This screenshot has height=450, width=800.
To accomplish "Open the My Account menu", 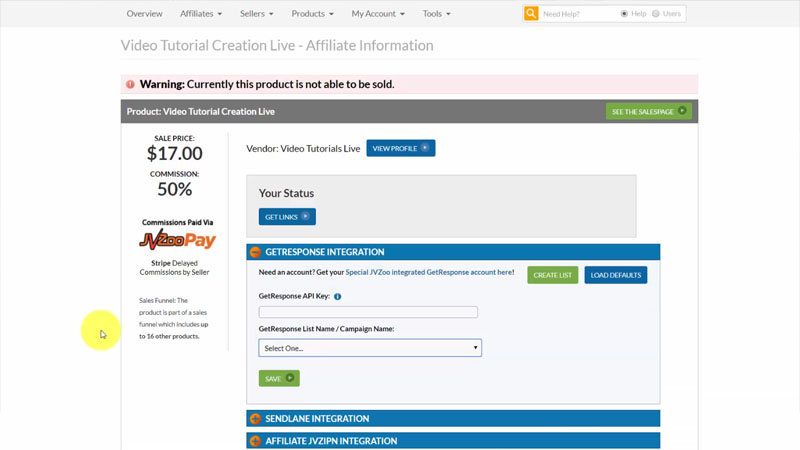I will coord(378,14).
